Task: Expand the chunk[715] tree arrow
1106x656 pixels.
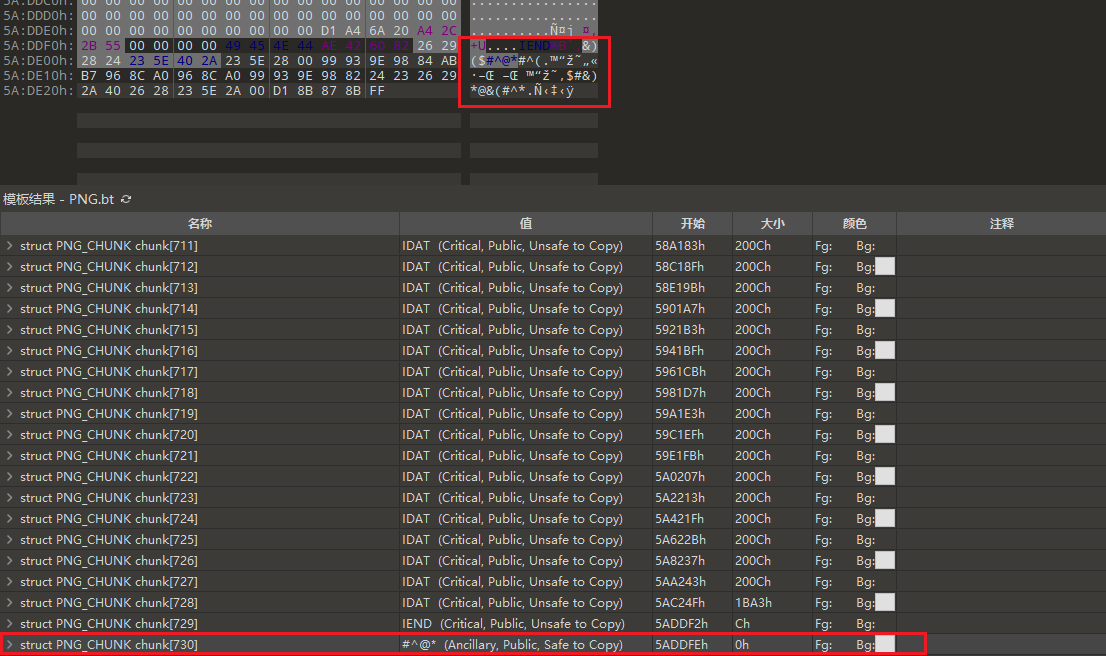Action: (10, 330)
